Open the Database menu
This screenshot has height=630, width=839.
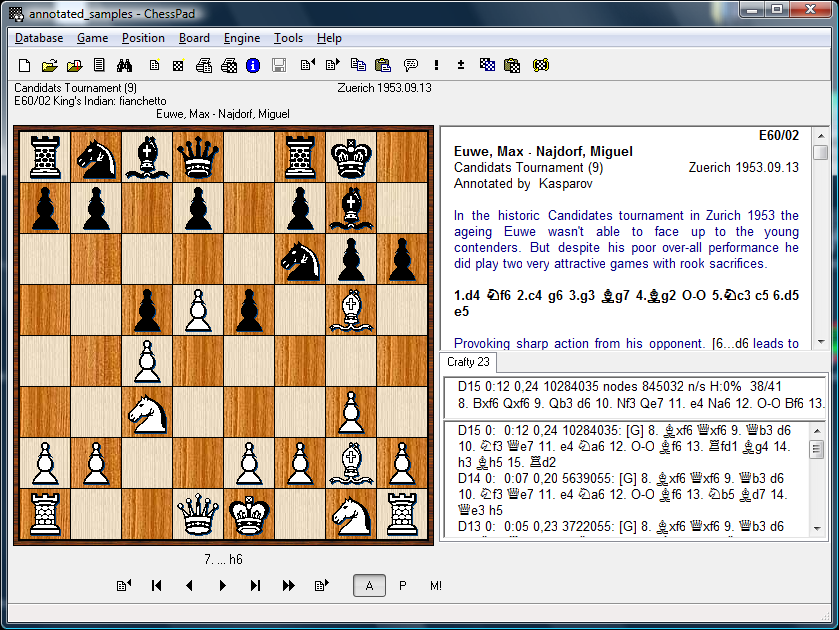(x=39, y=38)
